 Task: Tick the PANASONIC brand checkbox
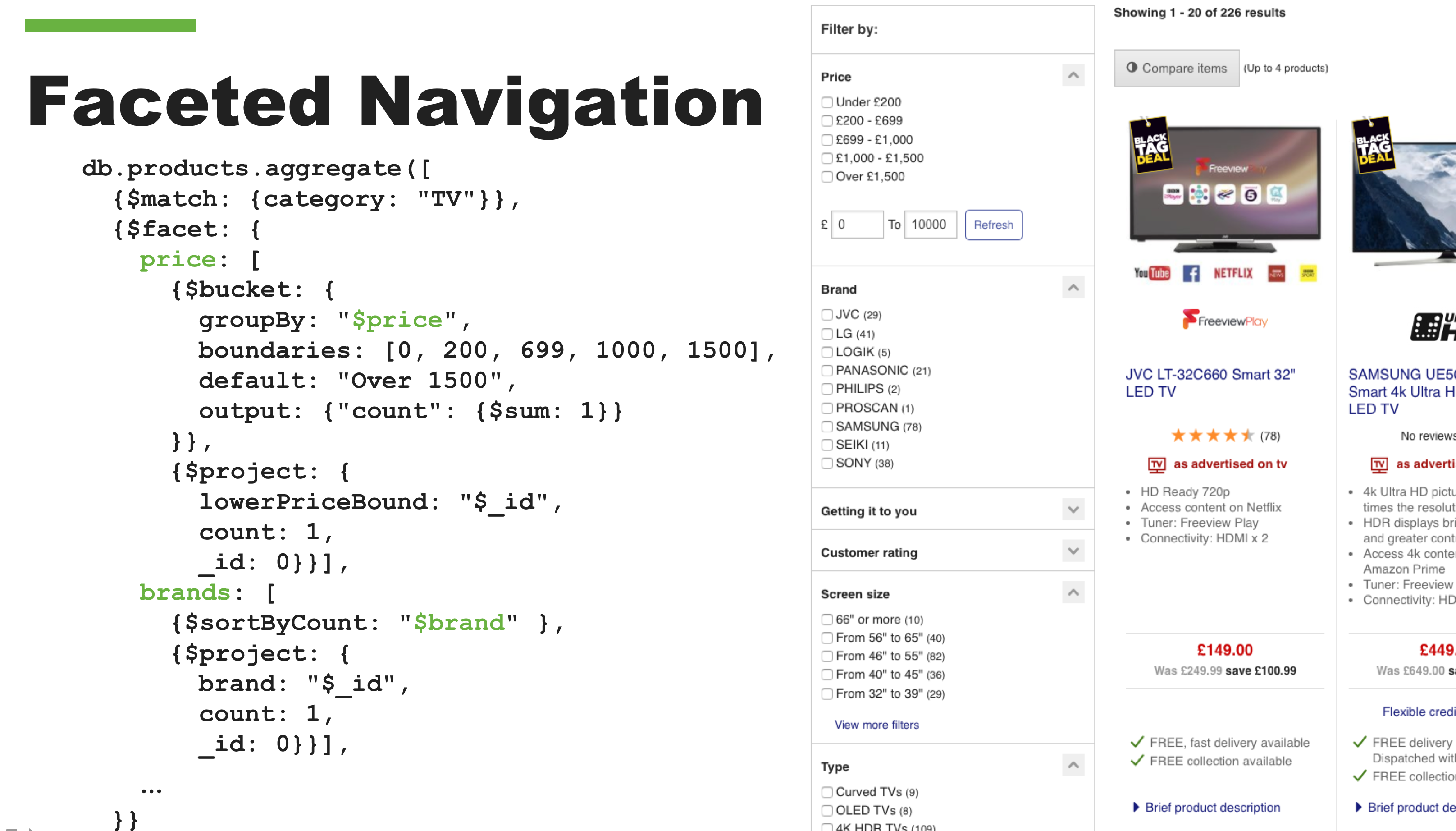coord(827,371)
